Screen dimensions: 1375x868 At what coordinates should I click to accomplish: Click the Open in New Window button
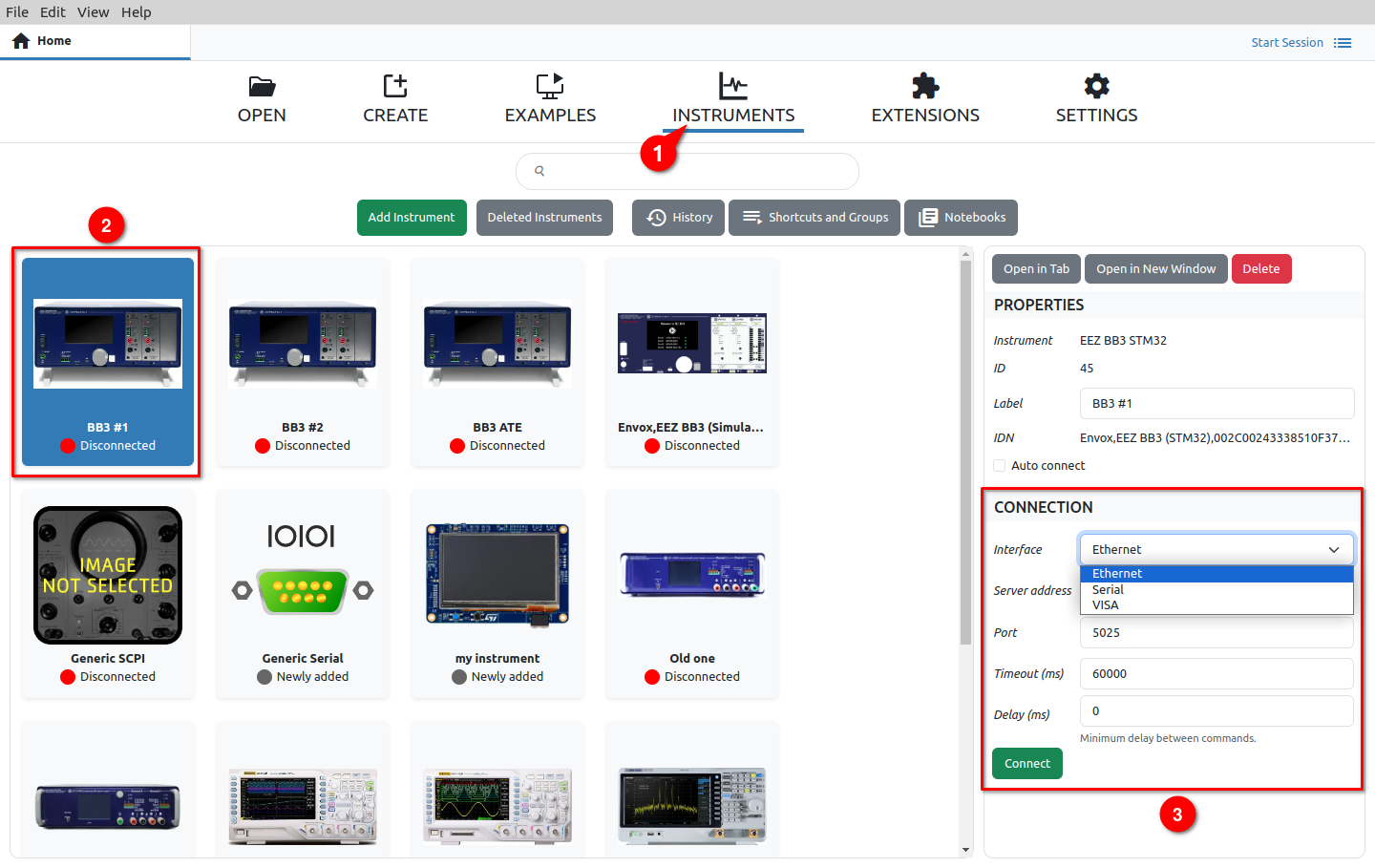coord(1155,269)
